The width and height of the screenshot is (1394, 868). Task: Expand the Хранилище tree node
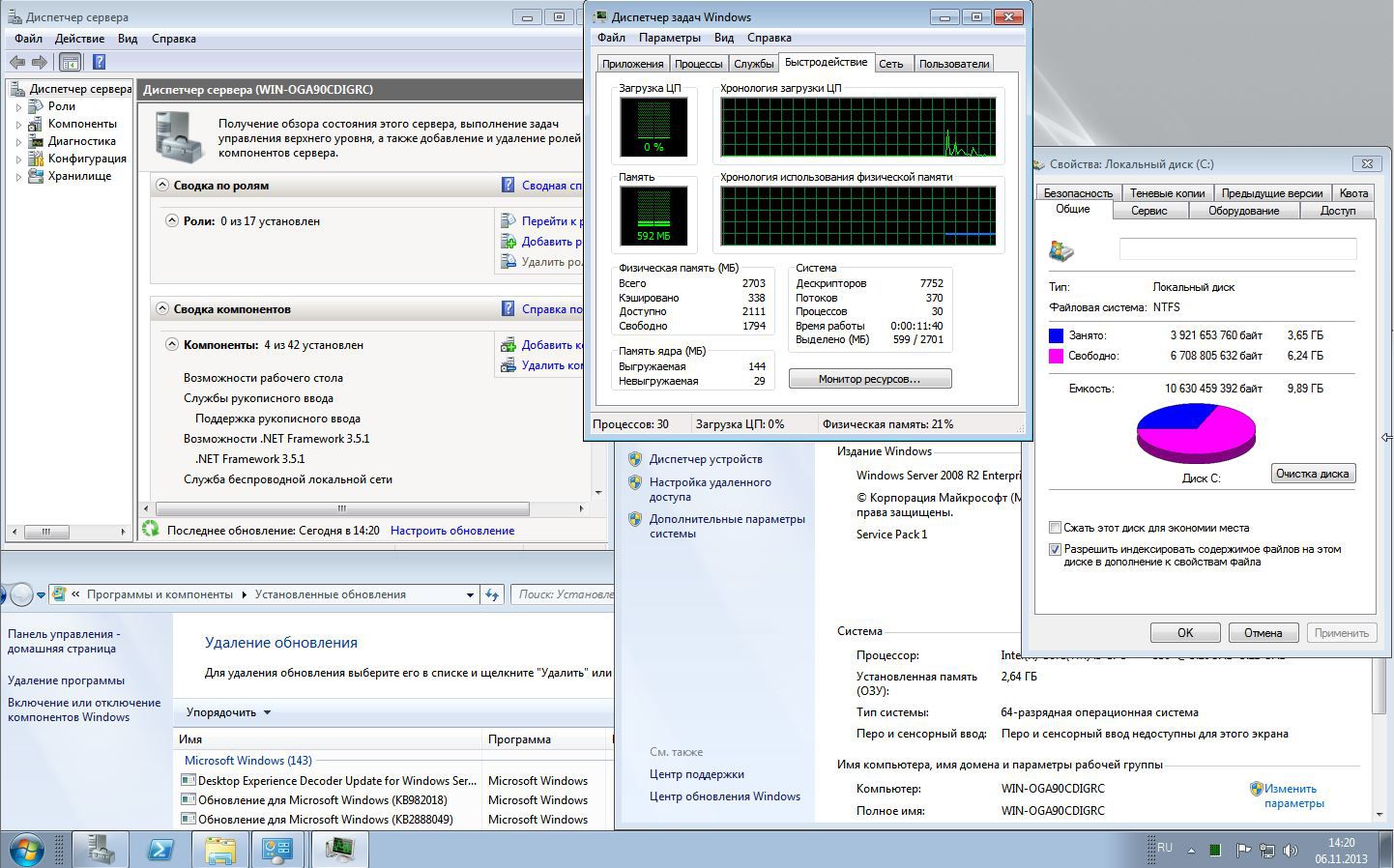(18, 176)
